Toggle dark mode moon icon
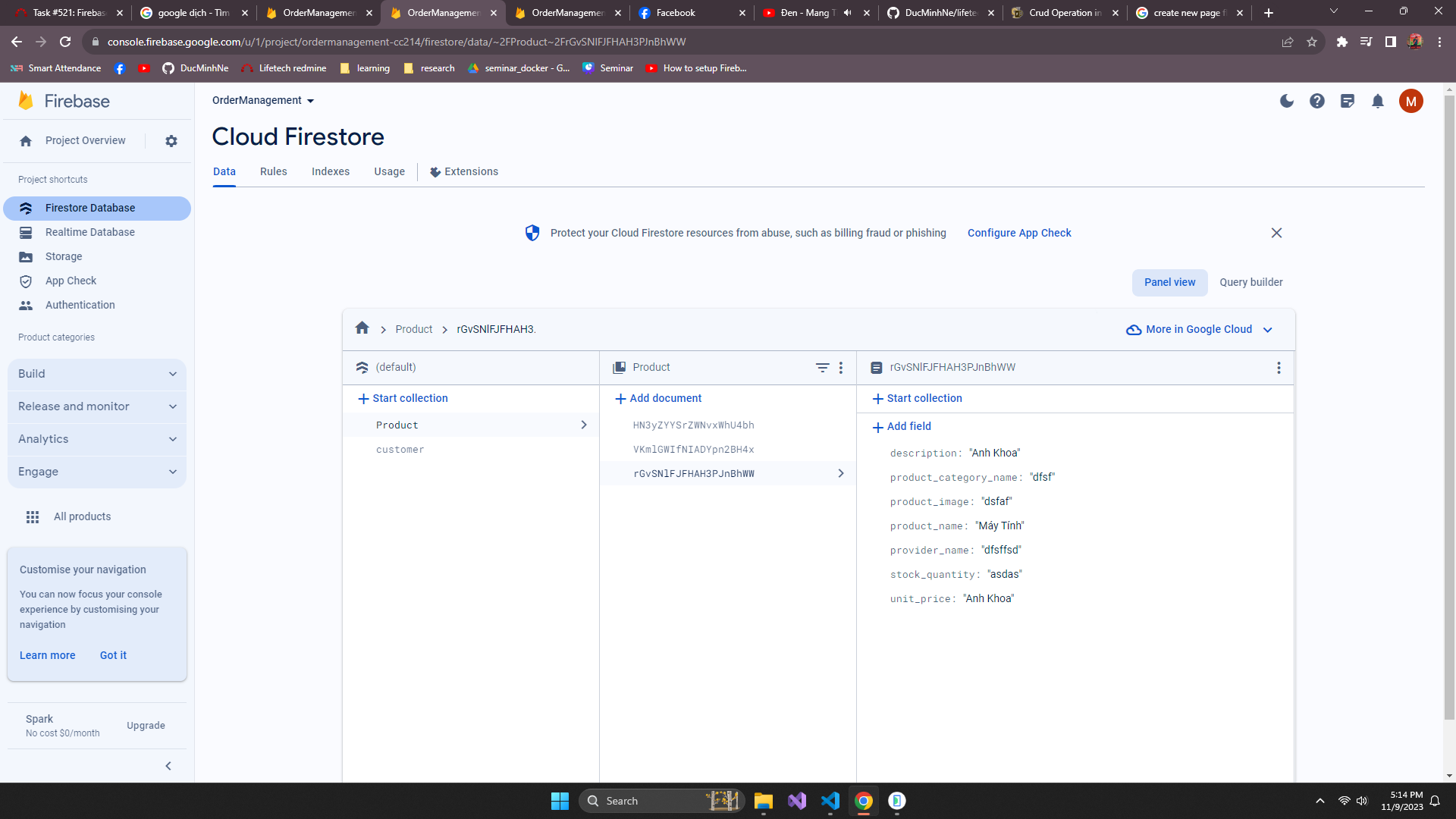The image size is (1456, 819). point(1287,101)
